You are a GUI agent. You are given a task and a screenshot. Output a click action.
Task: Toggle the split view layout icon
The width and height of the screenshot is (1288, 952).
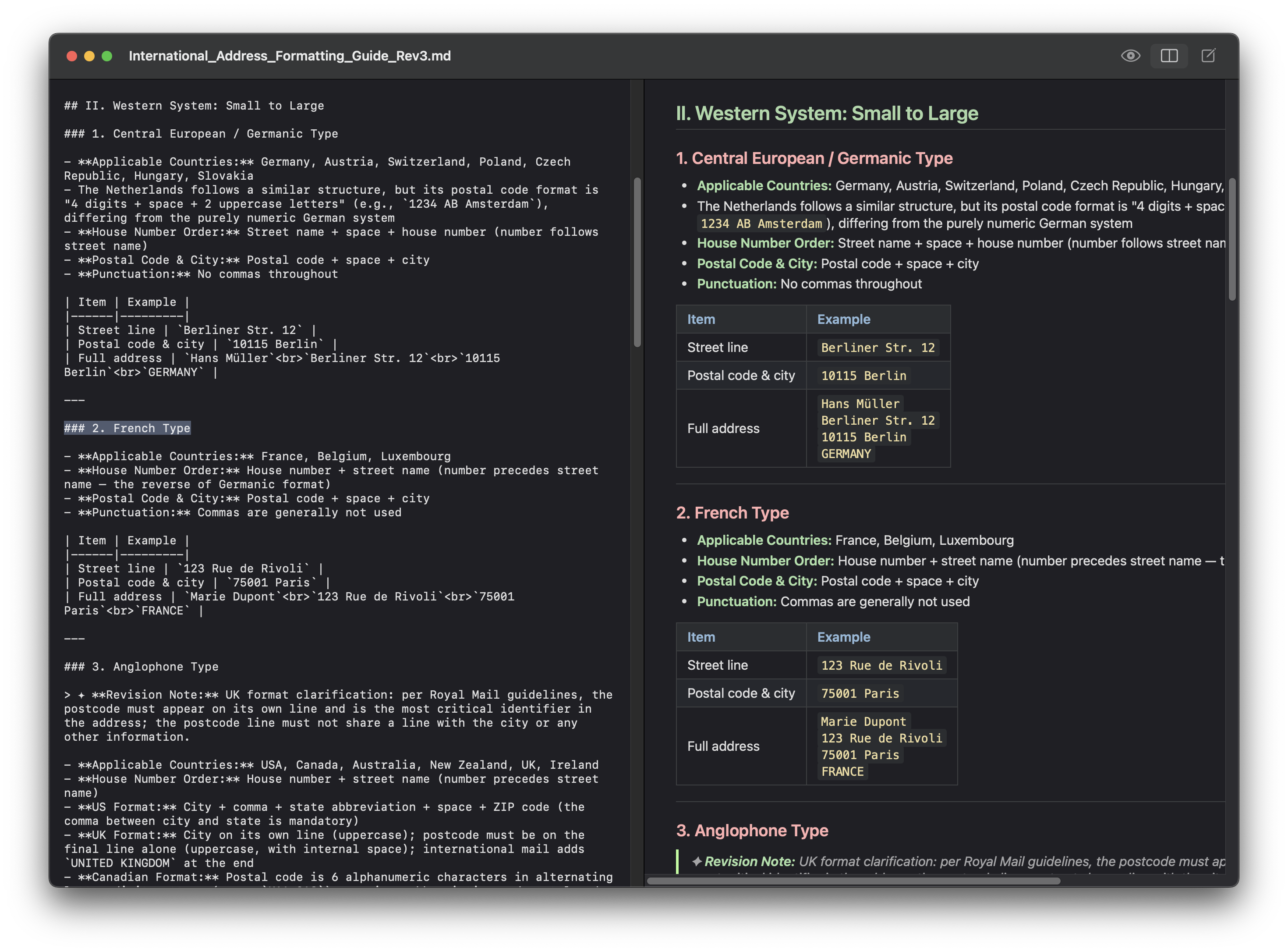(1169, 56)
